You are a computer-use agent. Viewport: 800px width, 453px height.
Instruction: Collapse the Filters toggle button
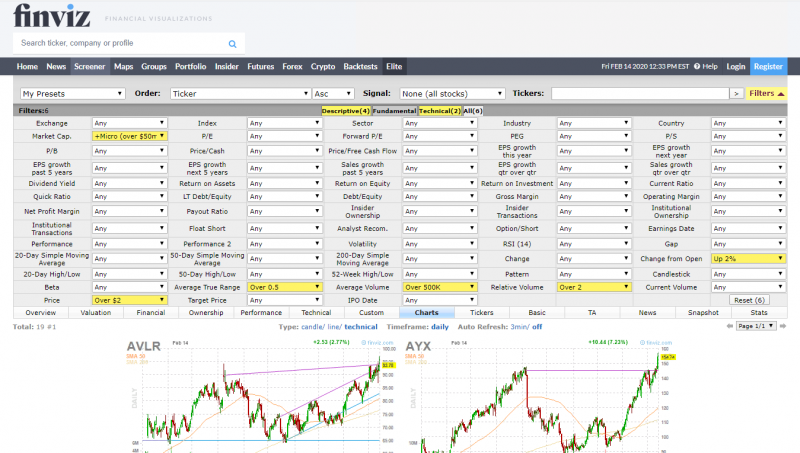coord(766,93)
